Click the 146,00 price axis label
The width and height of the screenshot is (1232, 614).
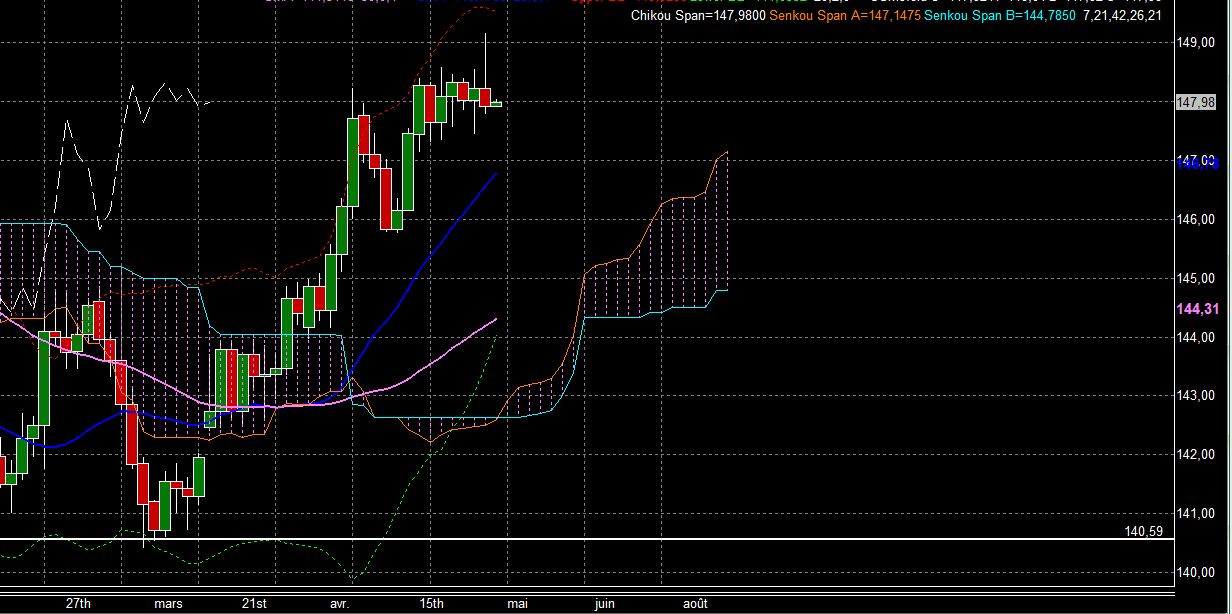tap(1196, 220)
